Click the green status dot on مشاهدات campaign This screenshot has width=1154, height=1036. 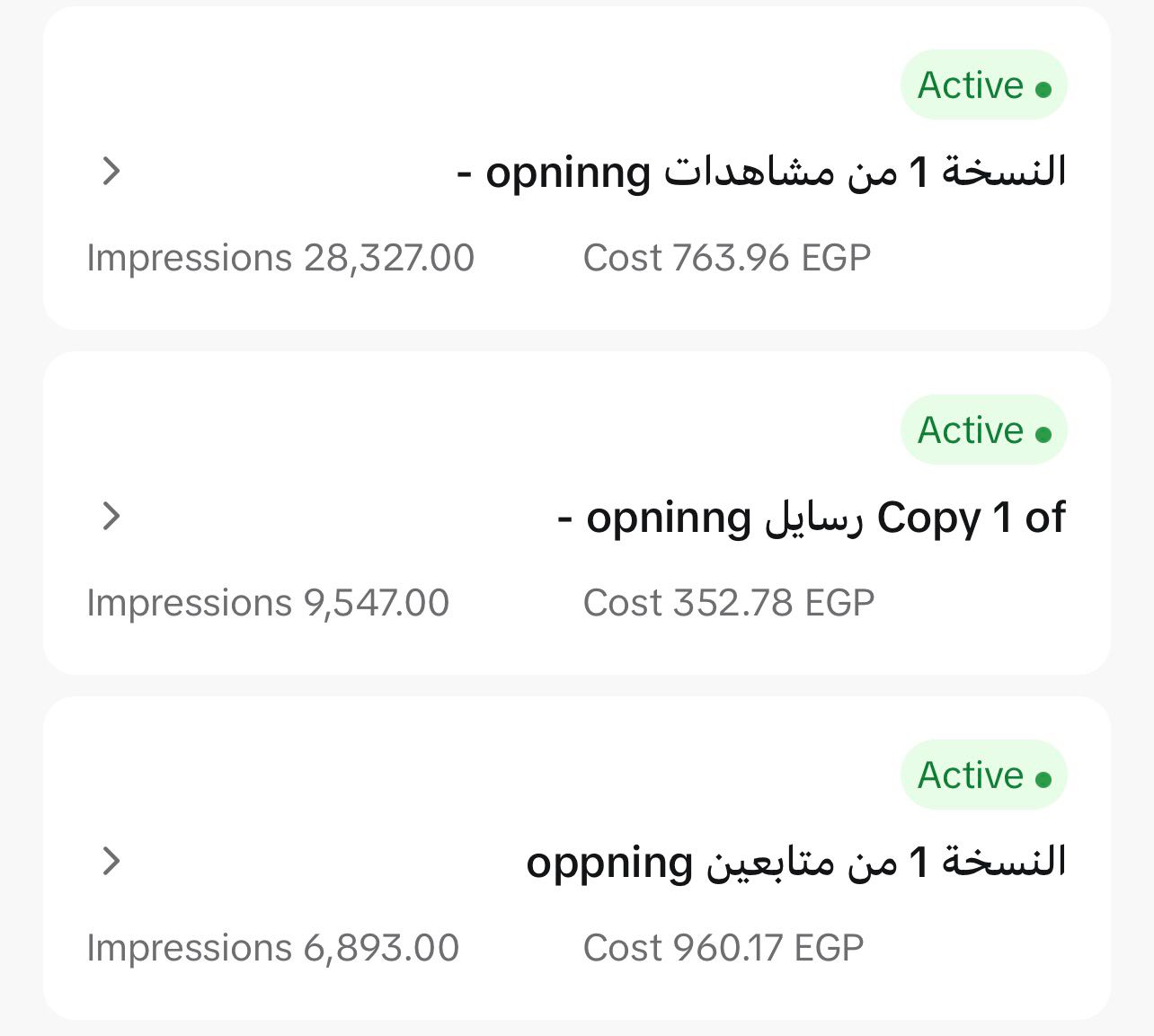click(x=1043, y=89)
